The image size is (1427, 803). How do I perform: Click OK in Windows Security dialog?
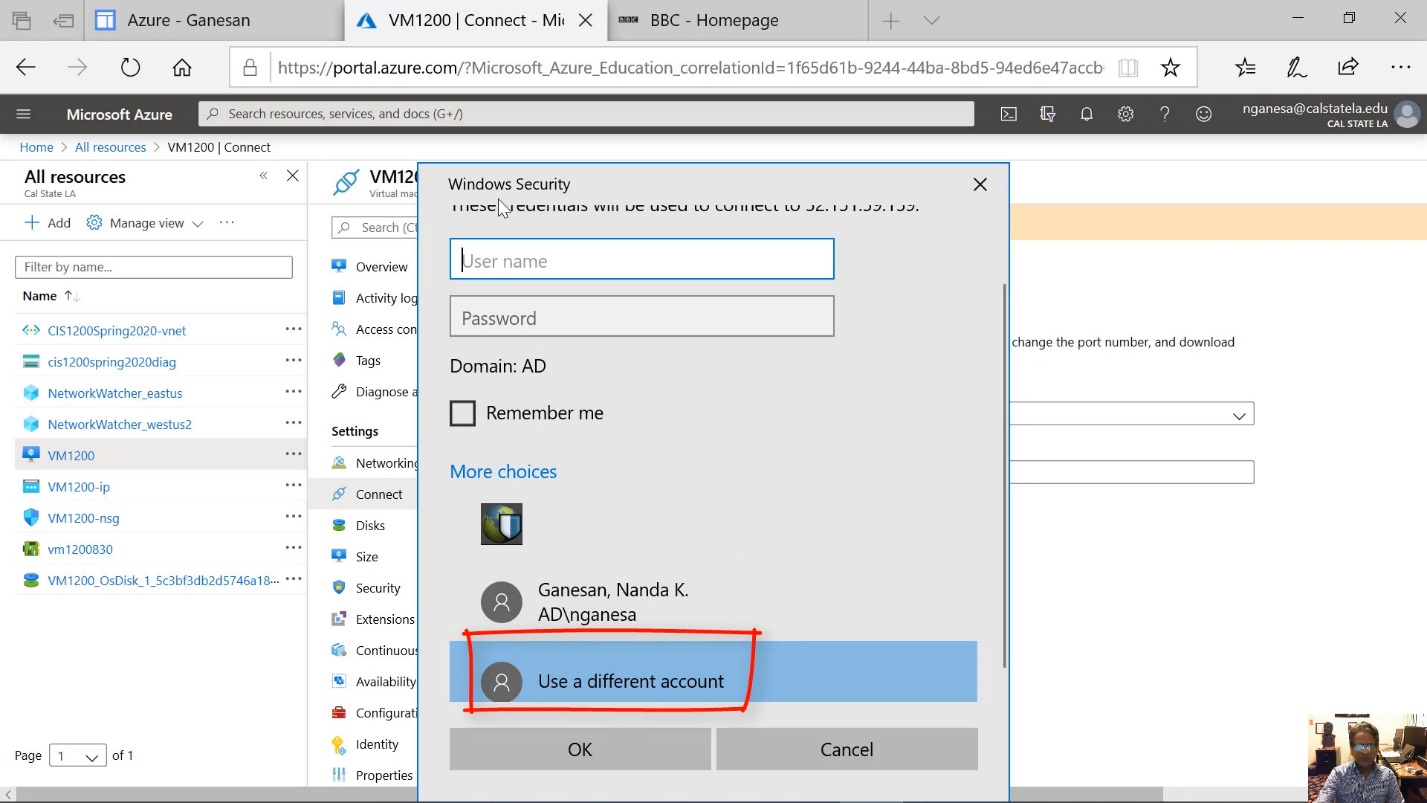580,749
